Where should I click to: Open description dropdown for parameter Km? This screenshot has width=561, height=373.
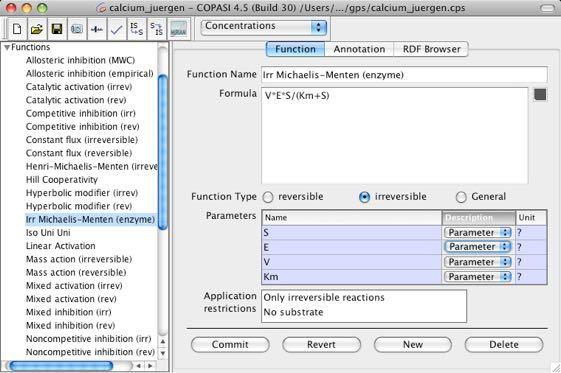point(478,277)
